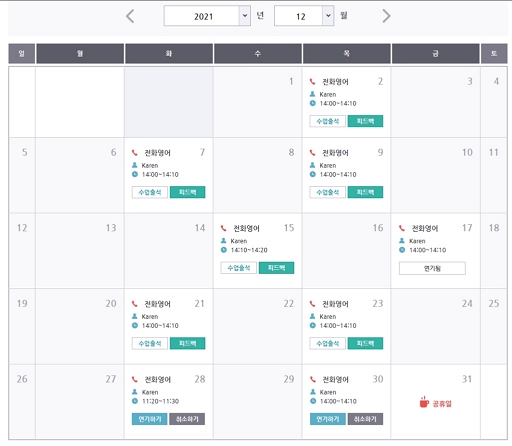Open the 2021 year dropdown

[x=207, y=16]
